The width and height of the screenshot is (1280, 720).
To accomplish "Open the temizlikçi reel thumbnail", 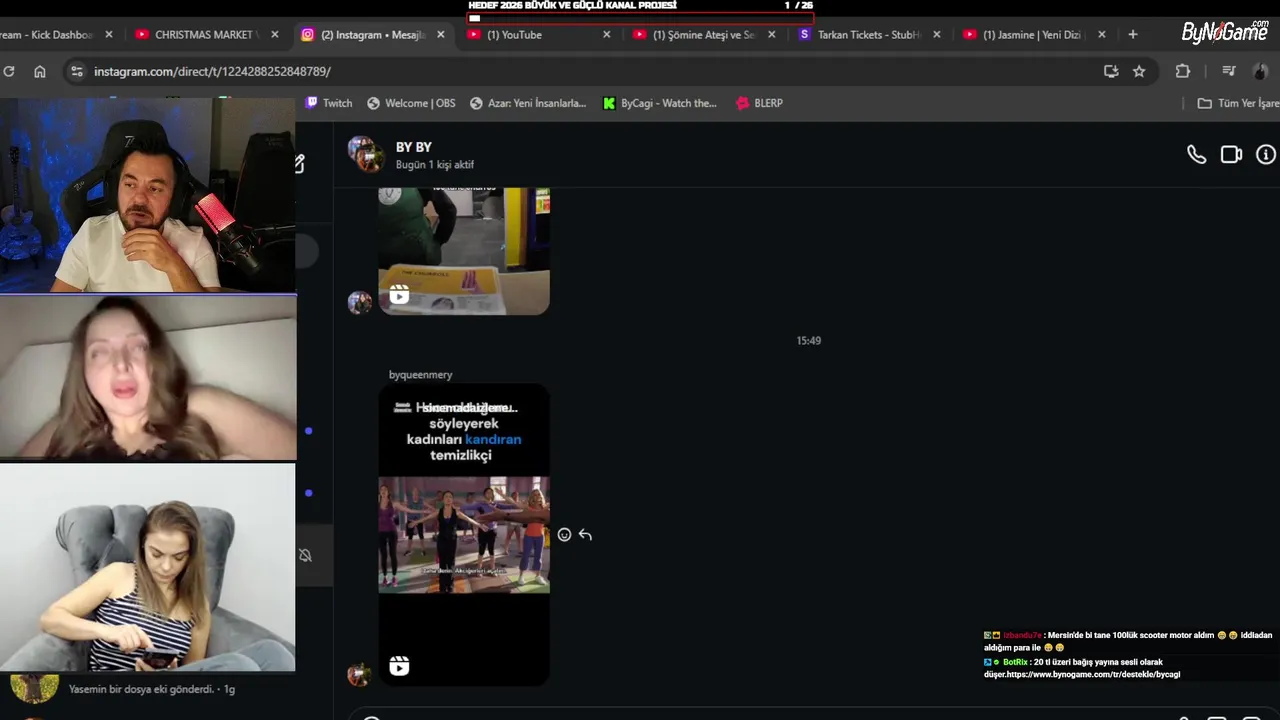I will click(464, 535).
